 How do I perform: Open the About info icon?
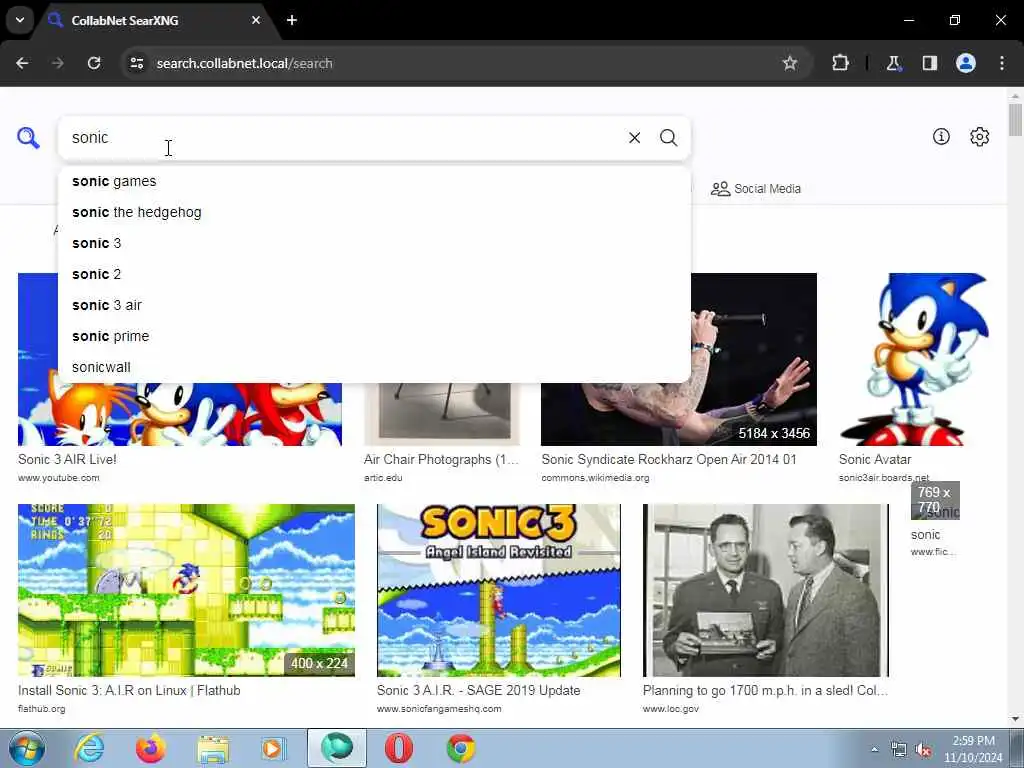click(941, 136)
